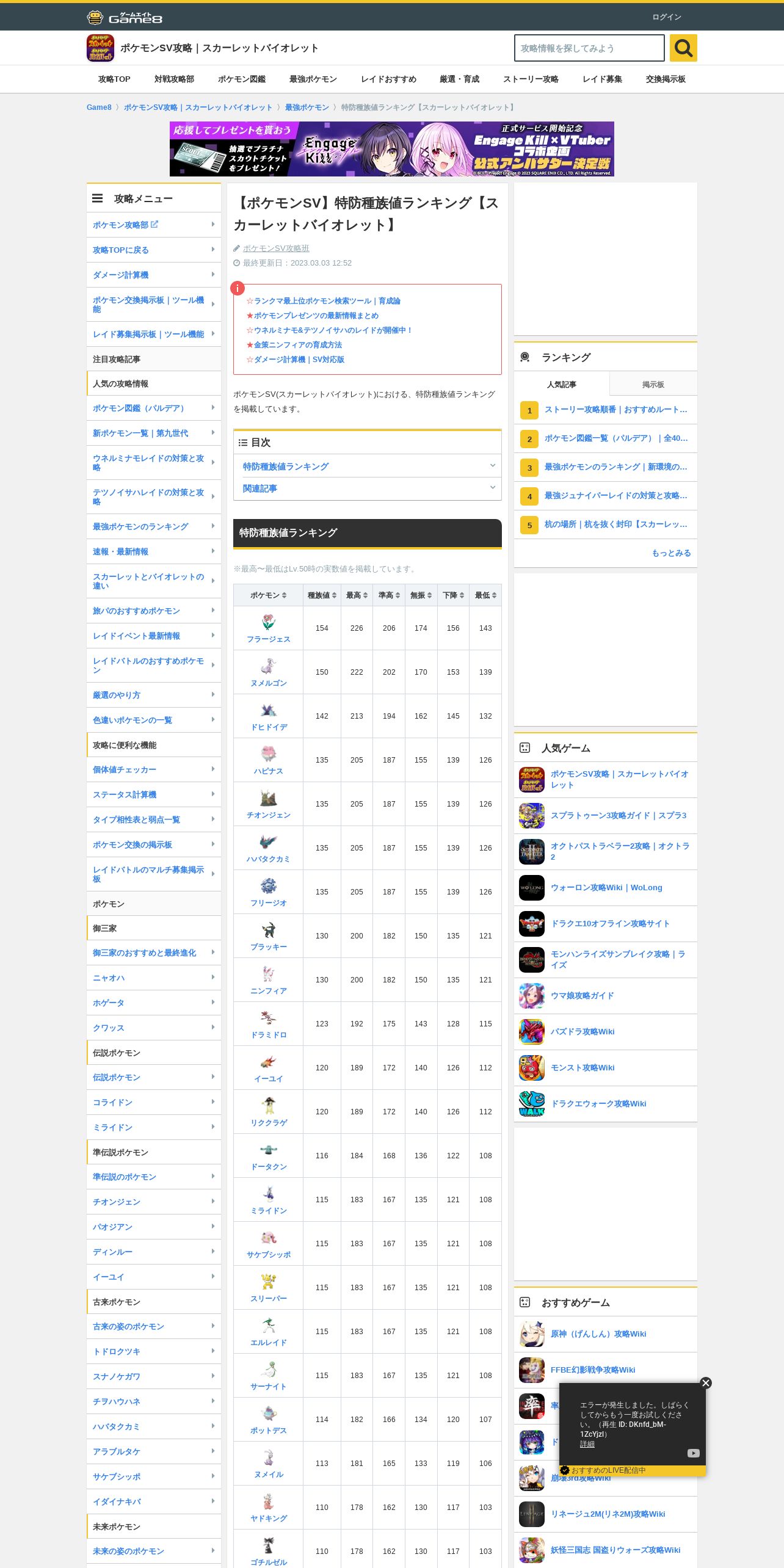Viewport: 784px width, 1568px height.
Task: Switch to 掲示板 ranking tab
Action: (653, 385)
